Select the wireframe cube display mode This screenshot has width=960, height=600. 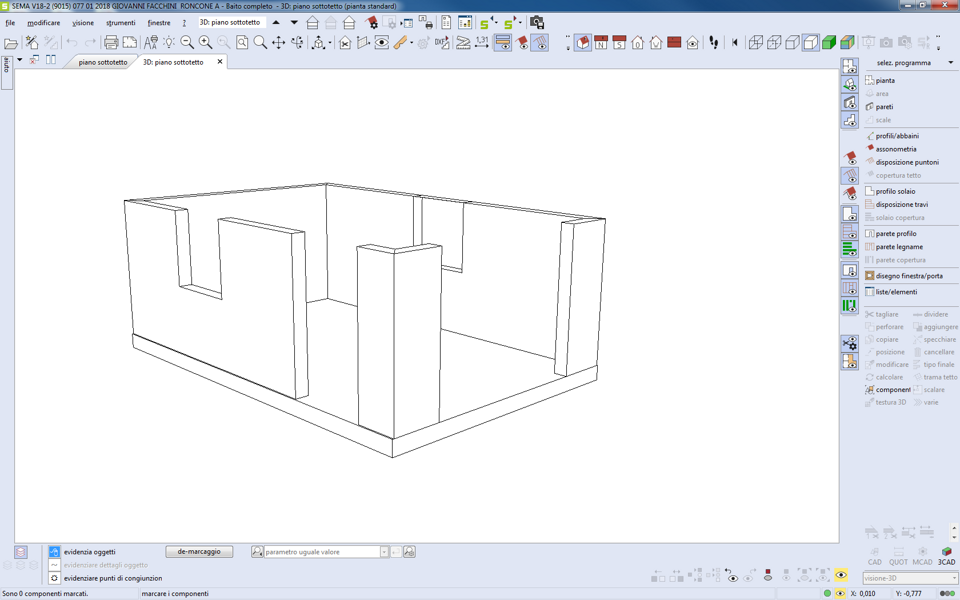click(756, 43)
